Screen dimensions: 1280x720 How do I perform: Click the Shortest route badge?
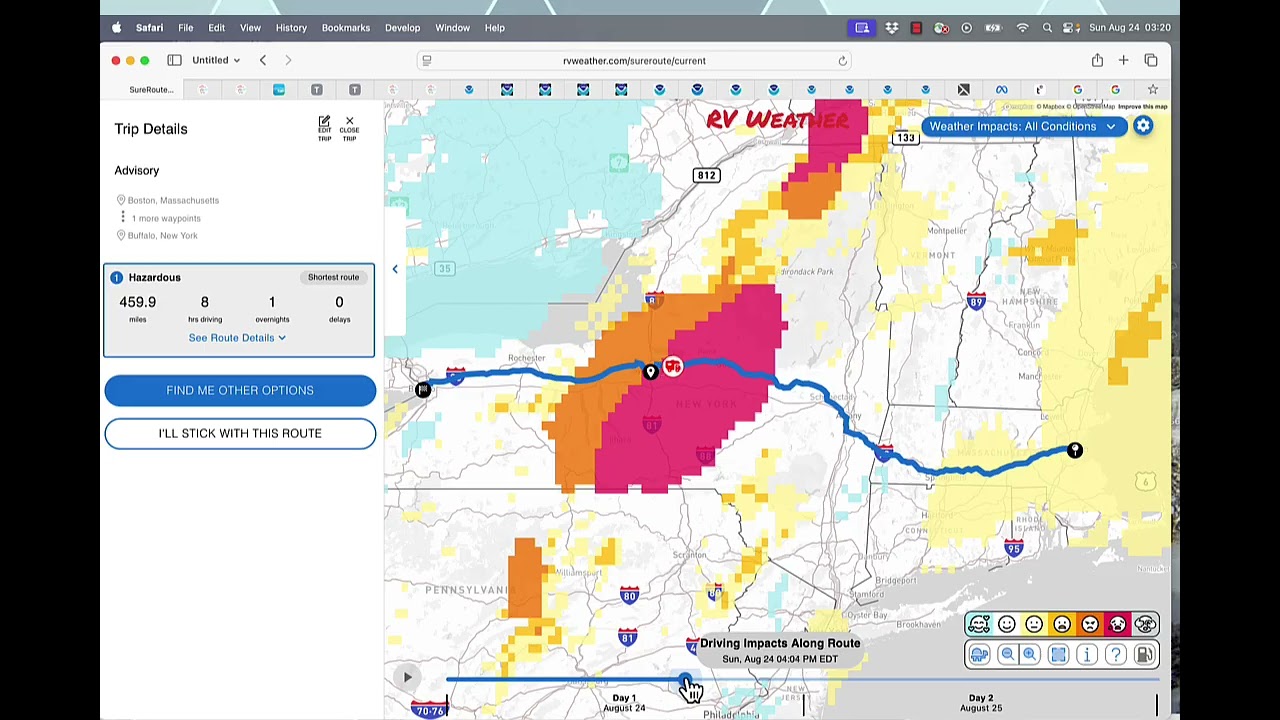click(x=333, y=277)
